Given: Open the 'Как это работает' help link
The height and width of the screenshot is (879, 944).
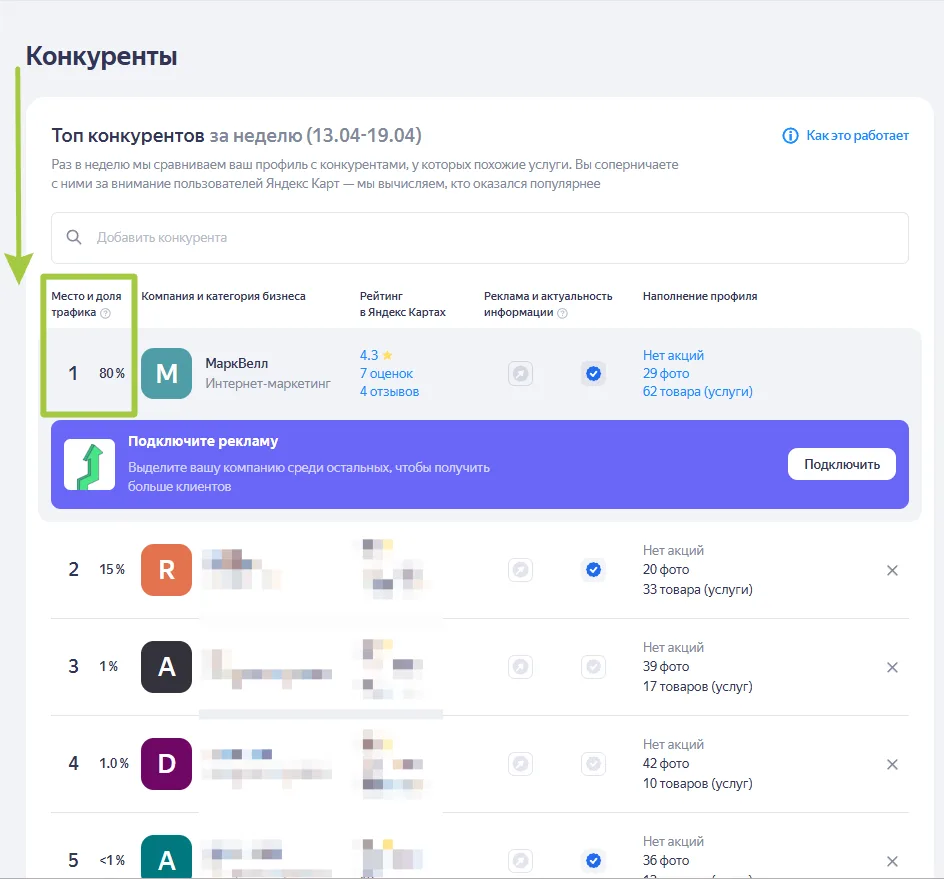Looking at the screenshot, I should 857,135.
